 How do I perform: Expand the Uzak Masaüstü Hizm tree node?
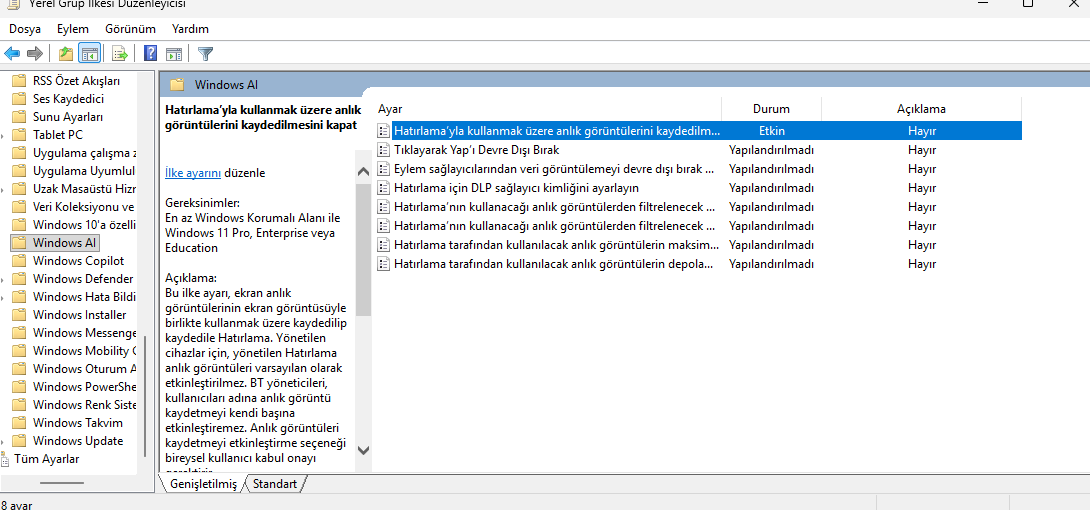tap(3, 189)
